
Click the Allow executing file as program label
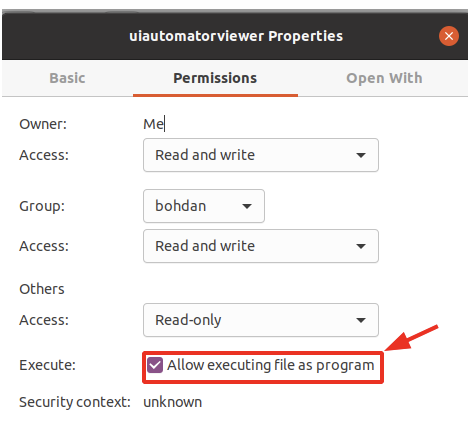coord(271,365)
